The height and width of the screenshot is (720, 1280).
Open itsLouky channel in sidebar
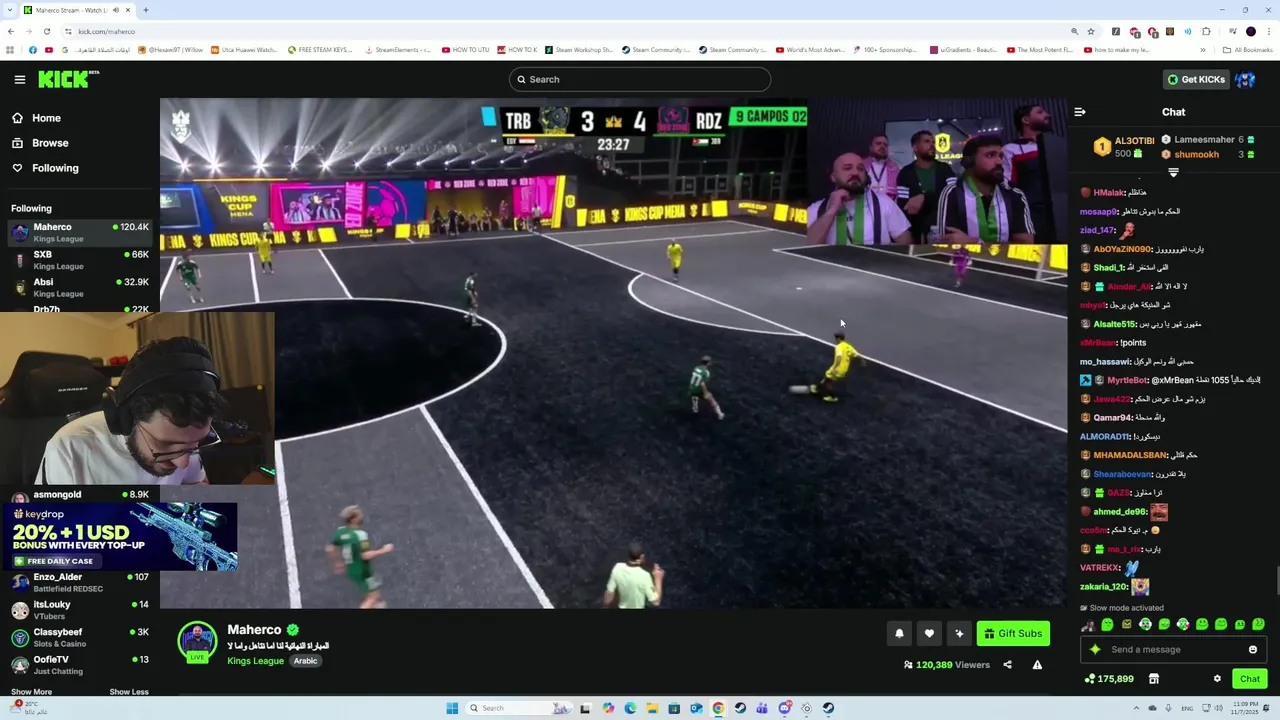click(x=80, y=610)
